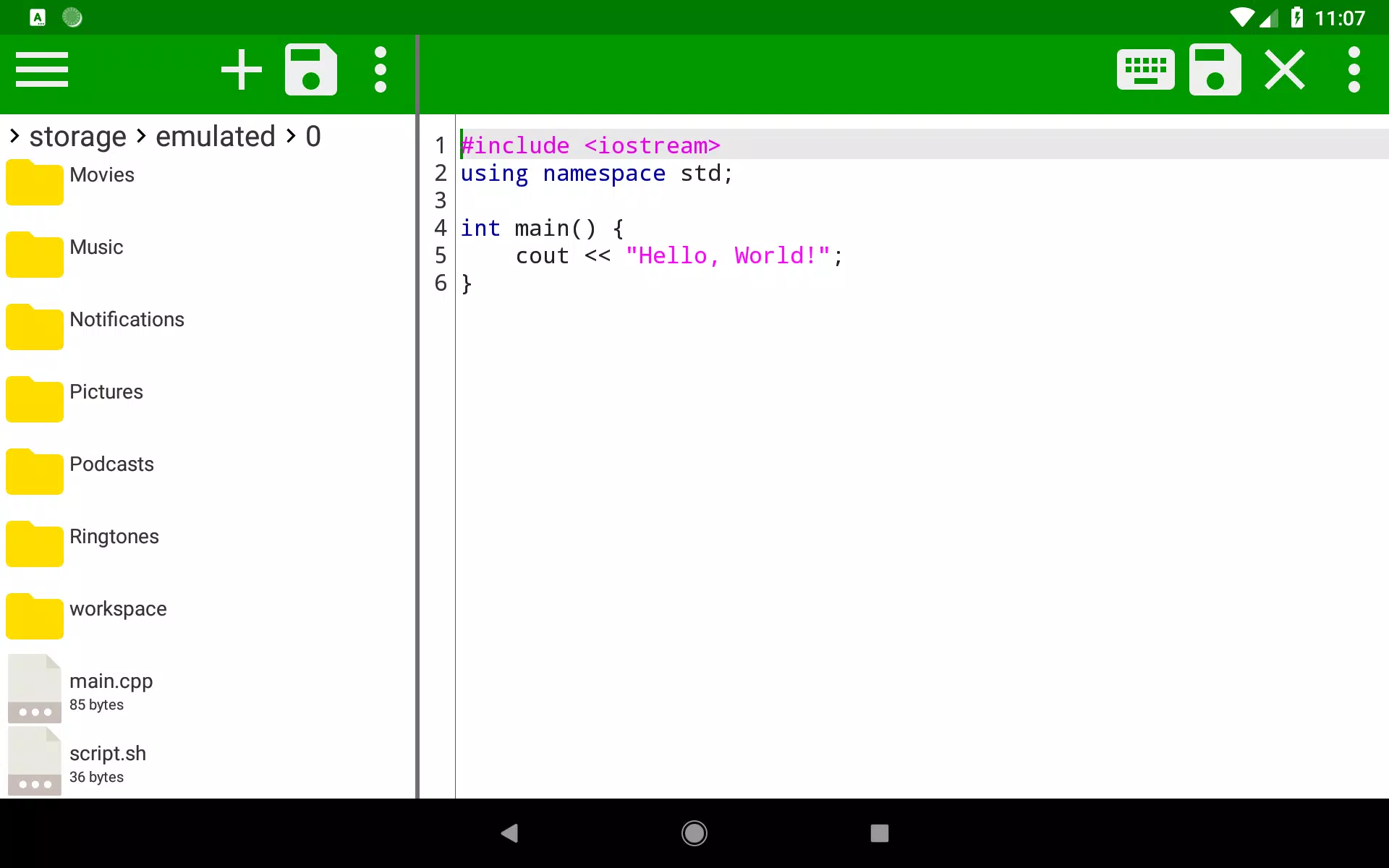
Task: Tap the Android home navigation button
Action: click(x=694, y=833)
